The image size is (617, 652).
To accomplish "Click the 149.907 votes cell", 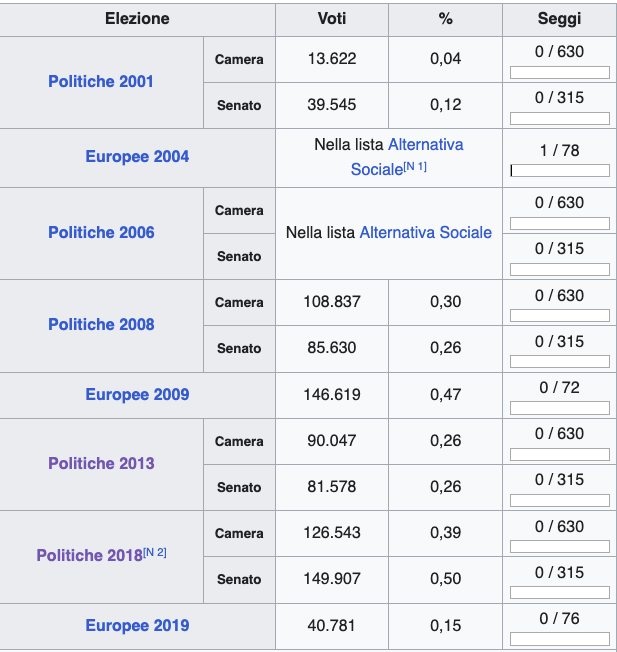I will click(332, 579).
